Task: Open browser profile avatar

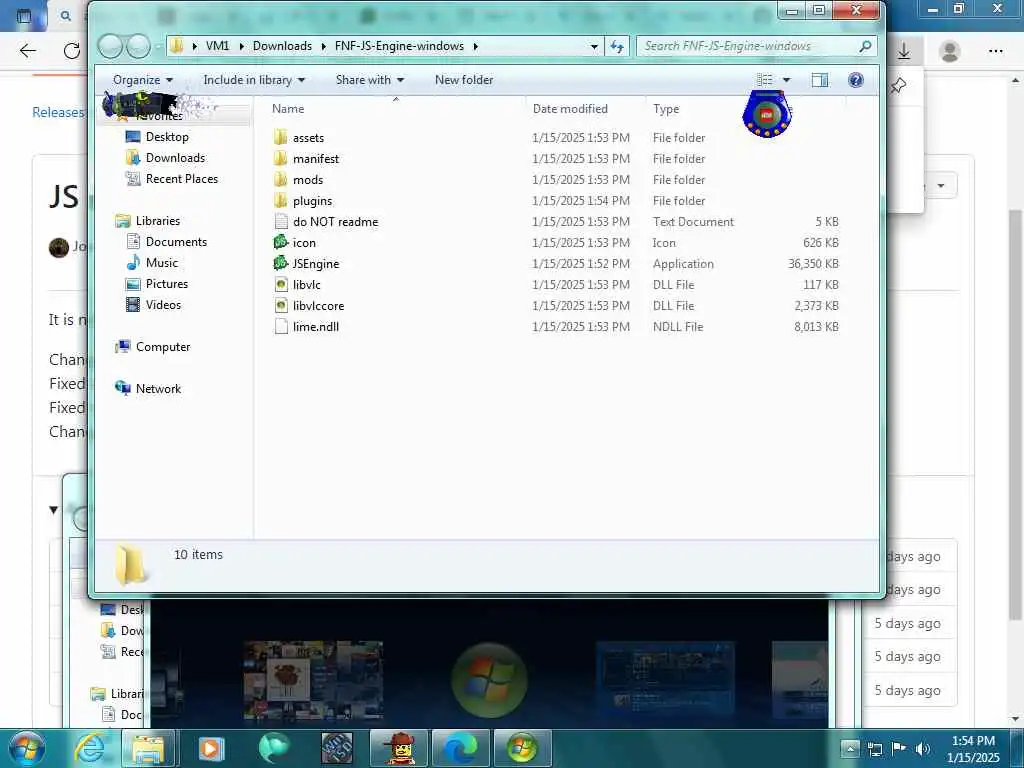Action: (x=950, y=51)
